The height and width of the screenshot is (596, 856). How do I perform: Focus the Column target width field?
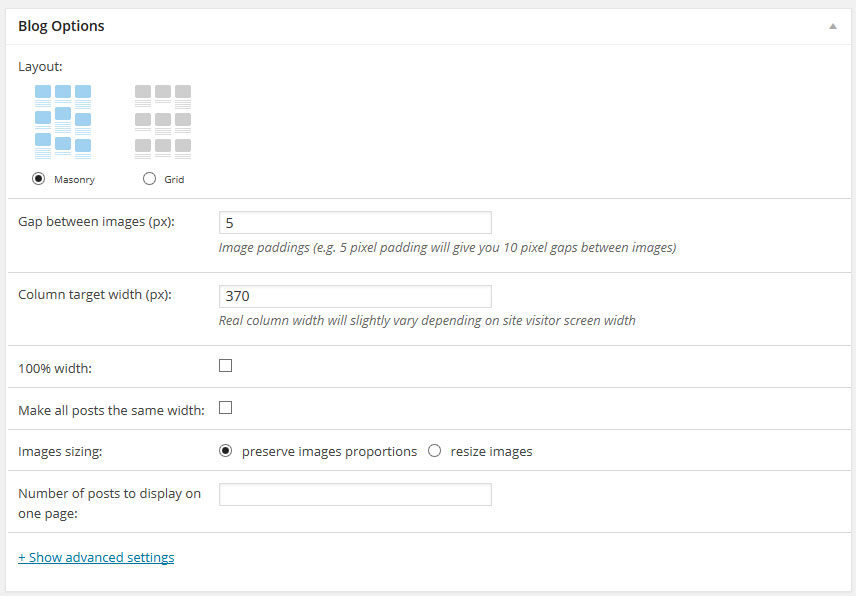(355, 296)
